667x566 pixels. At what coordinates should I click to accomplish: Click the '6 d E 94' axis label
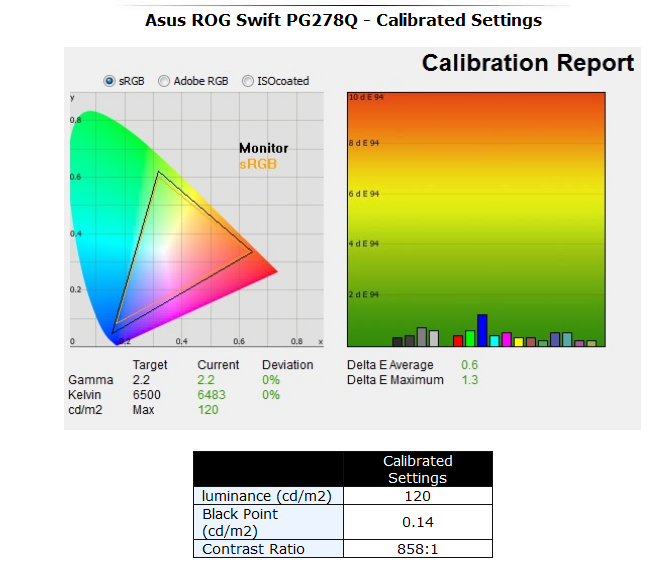click(364, 193)
